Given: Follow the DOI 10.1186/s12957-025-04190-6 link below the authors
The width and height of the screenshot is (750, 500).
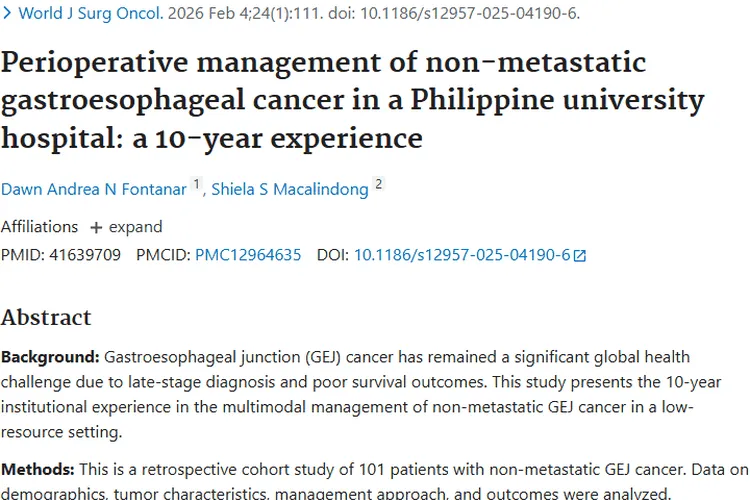Looking at the screenshot, I should pyautogui.click(x=461, y=255).
